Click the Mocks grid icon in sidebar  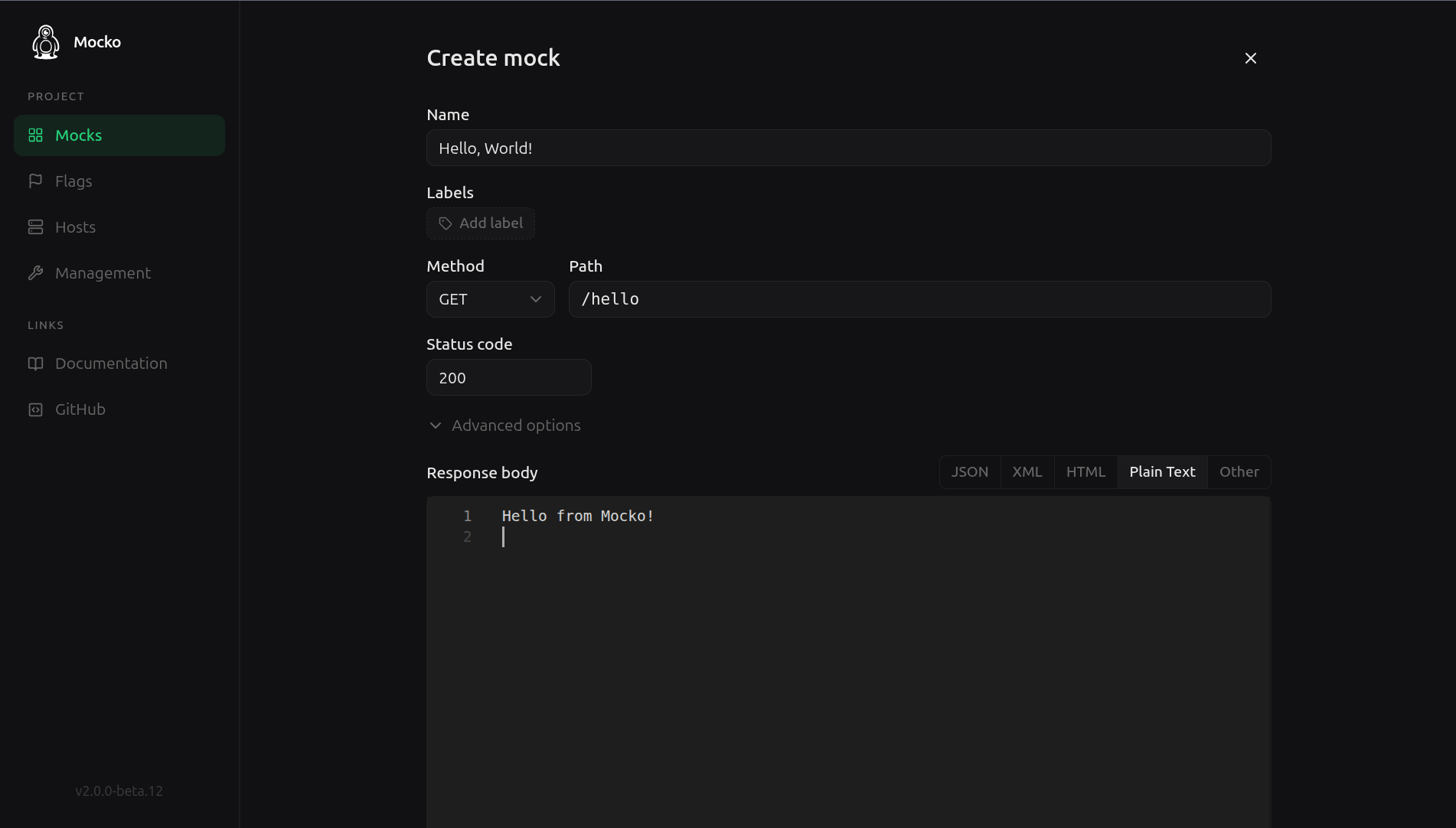pos(35,135)
